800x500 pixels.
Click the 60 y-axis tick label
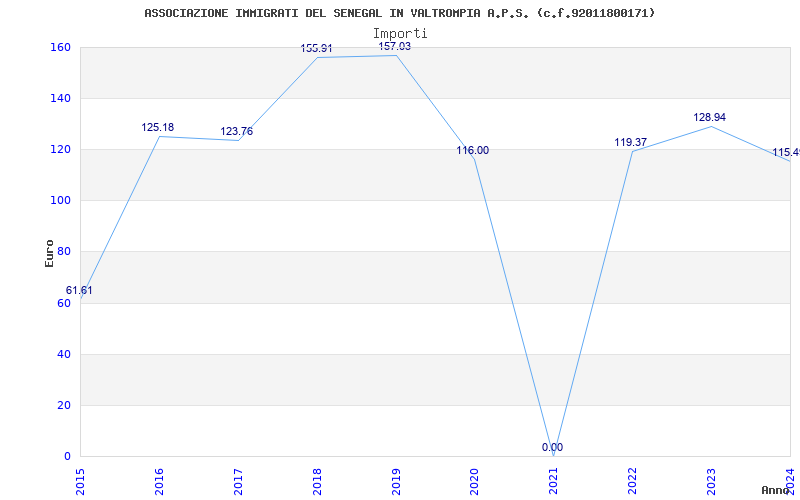click(63, 303)
